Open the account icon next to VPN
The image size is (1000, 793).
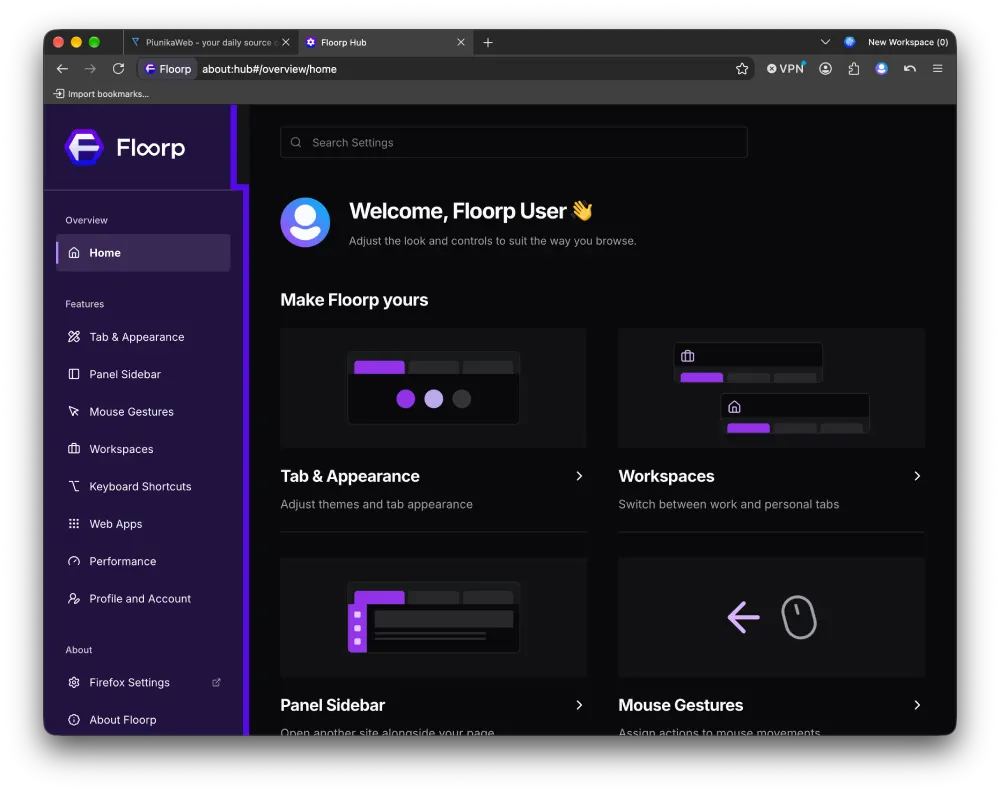coord(825,69)
